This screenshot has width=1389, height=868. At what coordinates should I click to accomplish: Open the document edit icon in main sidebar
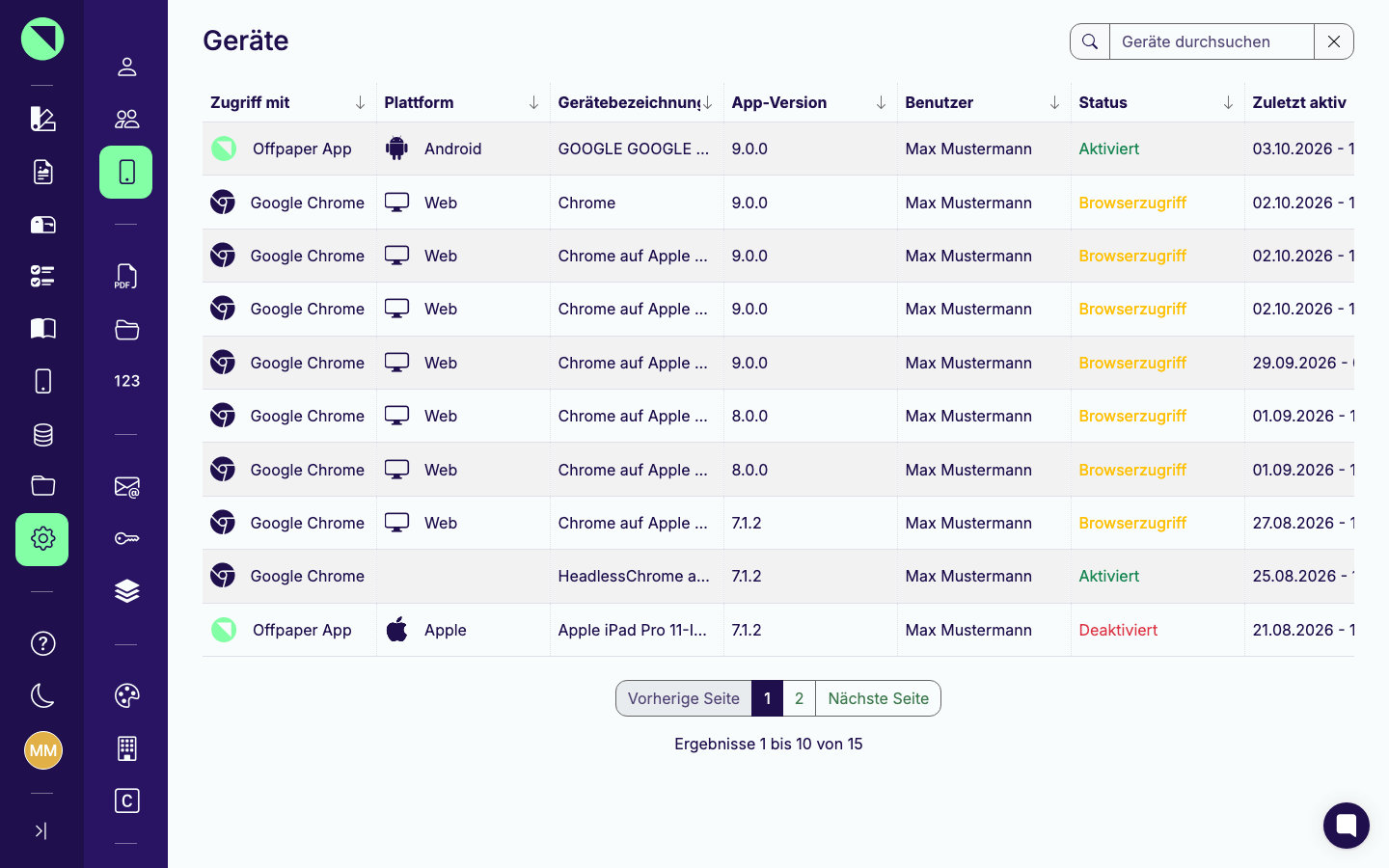coord(42,172)
